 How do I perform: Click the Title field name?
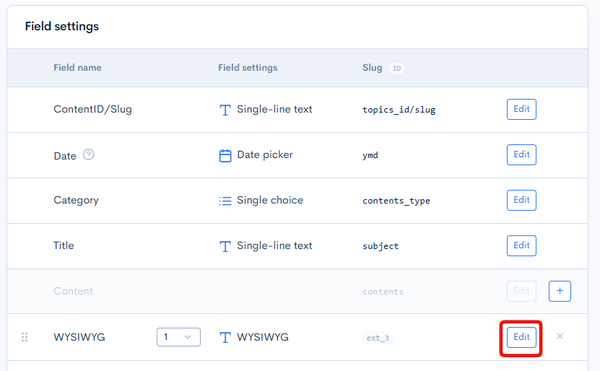[64, 246]
